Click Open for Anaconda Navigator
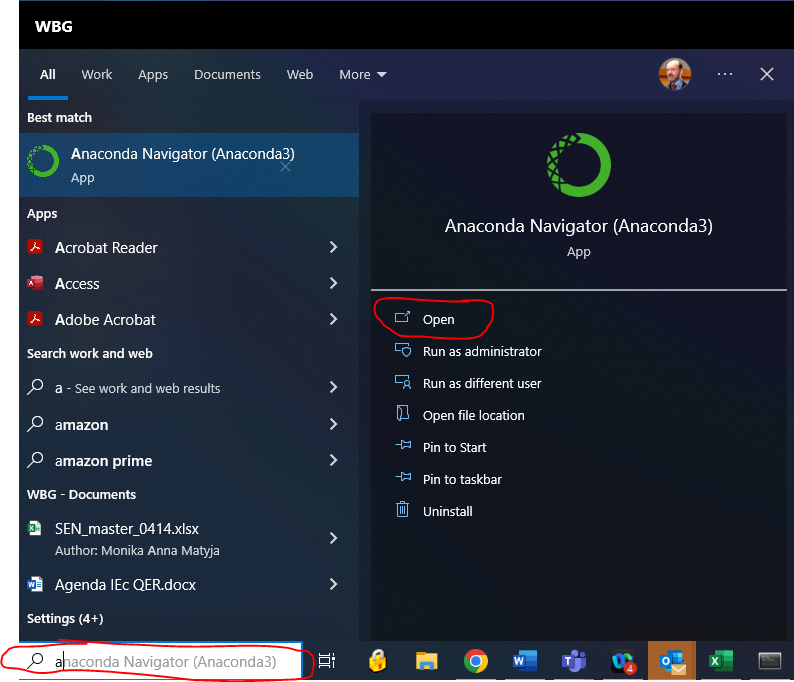Viewport: 794px width, 682px height. [x=438, y=319]
